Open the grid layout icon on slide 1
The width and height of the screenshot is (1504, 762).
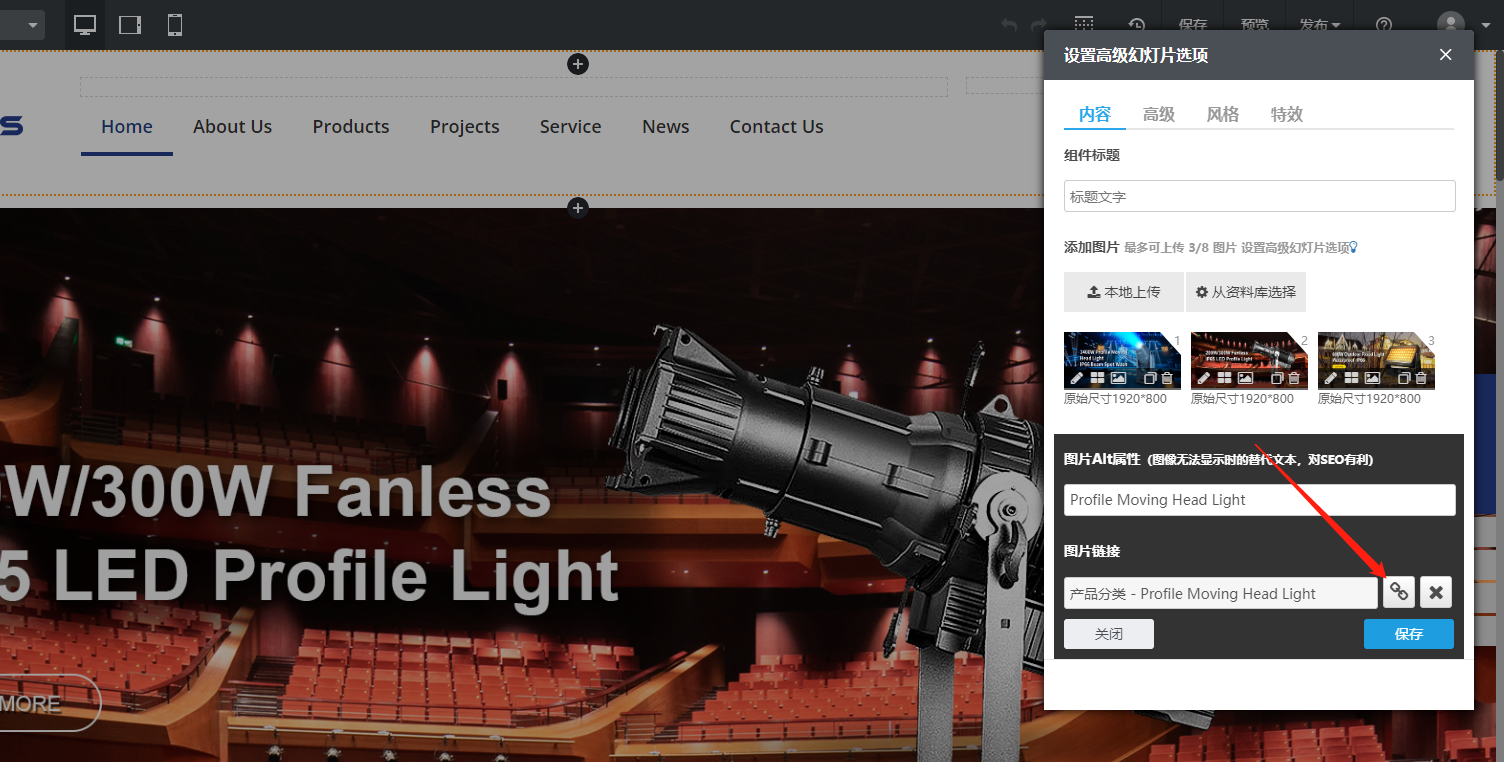tap(1097, 379)
